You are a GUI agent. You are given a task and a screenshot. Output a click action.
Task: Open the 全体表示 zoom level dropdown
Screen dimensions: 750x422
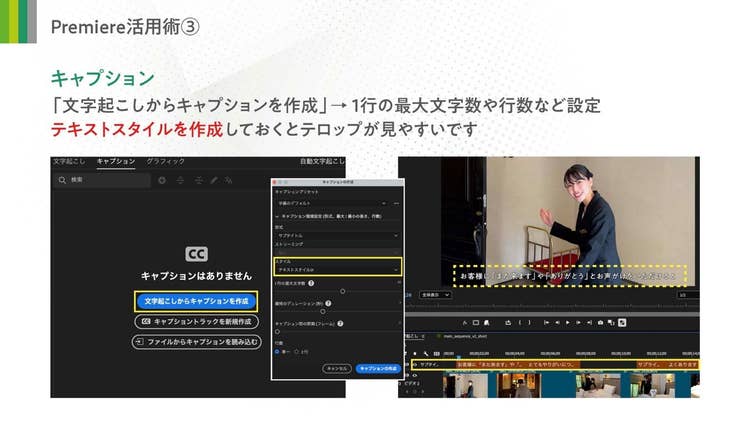pyautogui.click(x=435, y=295)
